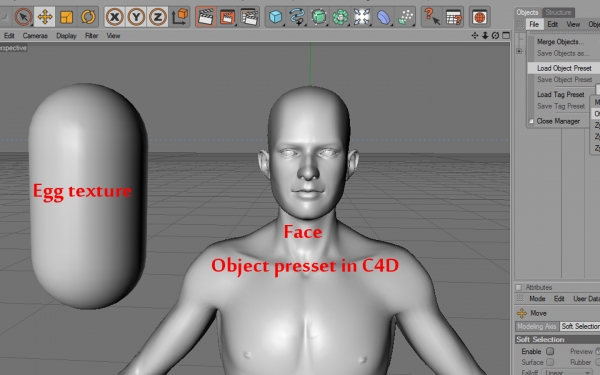
Task: Click viewport maximize square icon
Action: point(506,36)
